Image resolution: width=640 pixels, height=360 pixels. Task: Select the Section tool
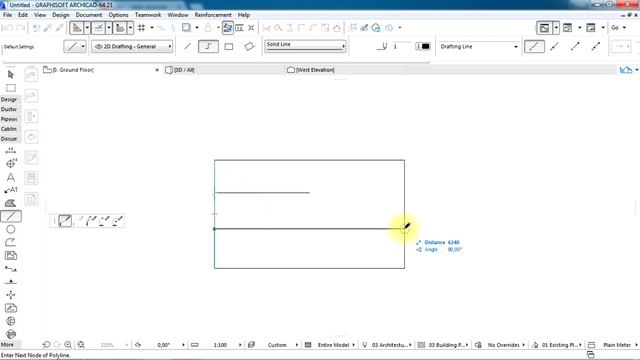(11, 269)
